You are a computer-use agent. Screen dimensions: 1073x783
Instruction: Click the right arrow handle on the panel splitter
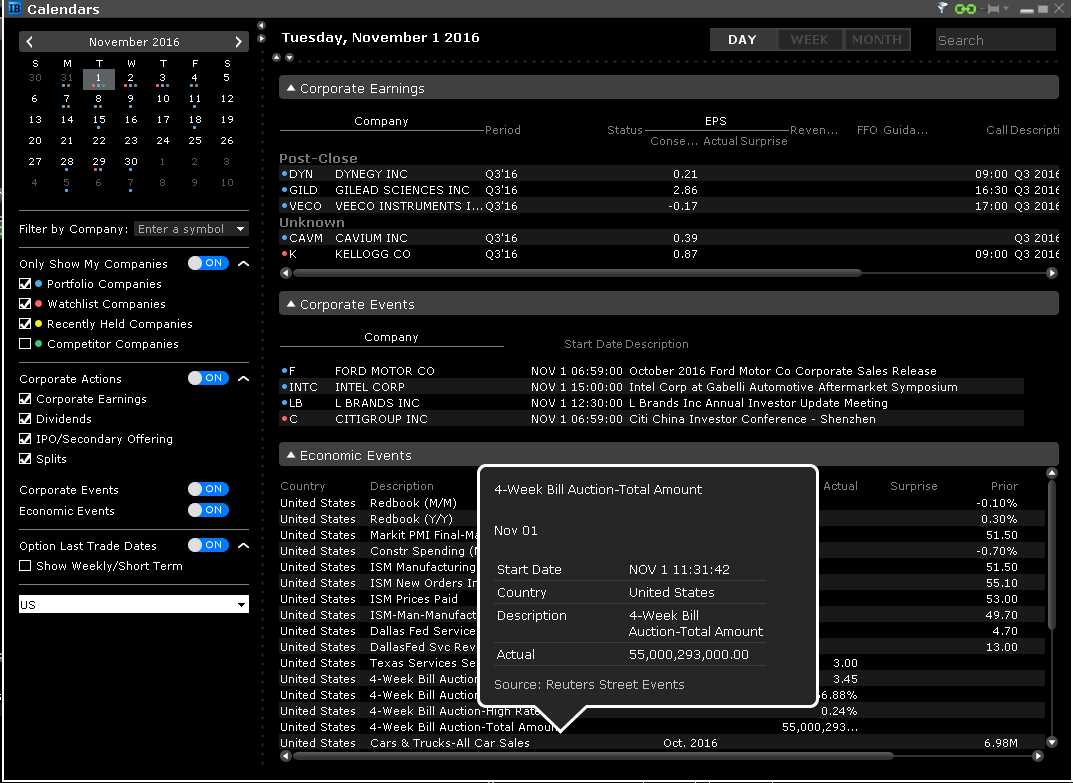pos(261,38)
